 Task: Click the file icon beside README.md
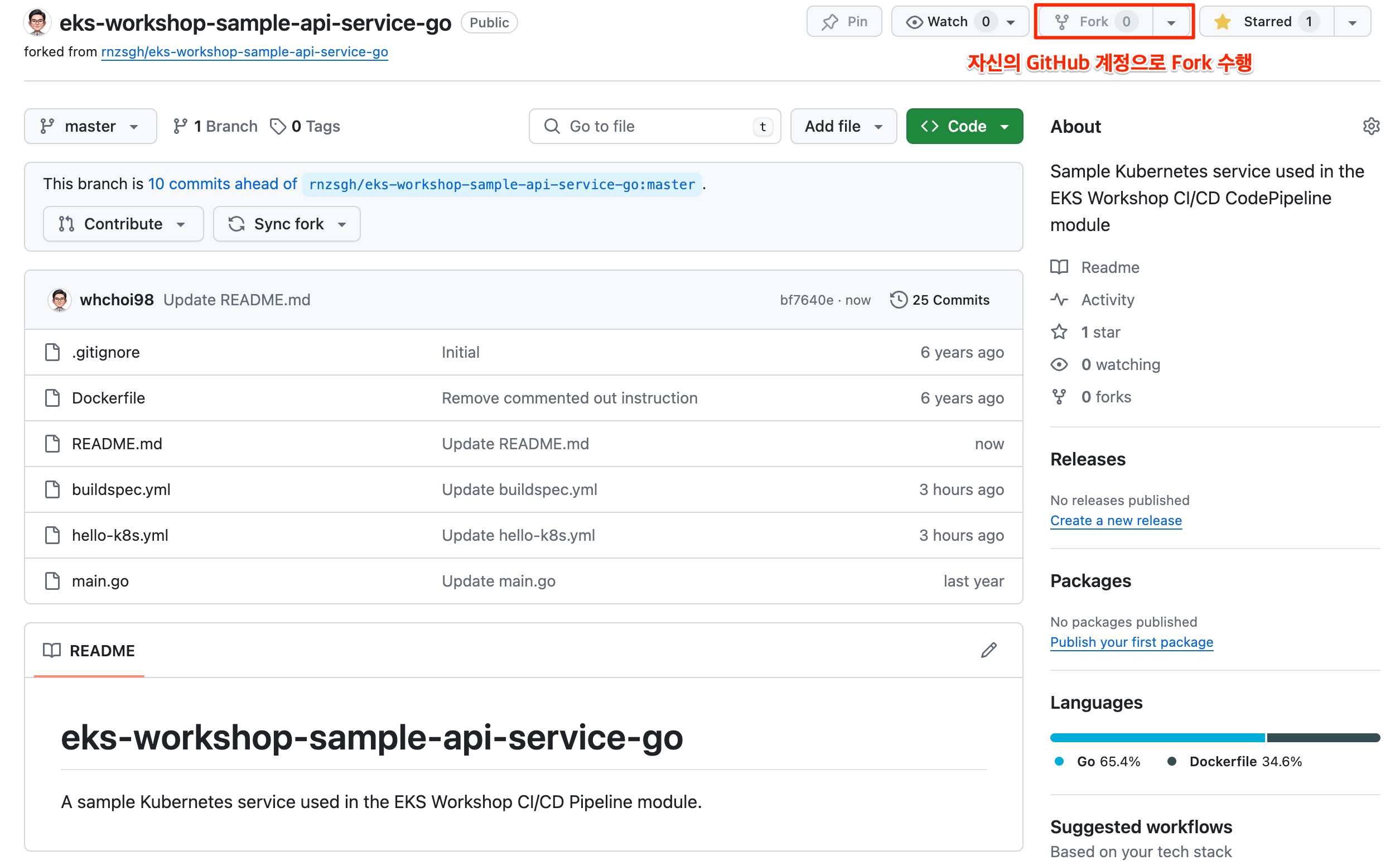coord(52,444)
